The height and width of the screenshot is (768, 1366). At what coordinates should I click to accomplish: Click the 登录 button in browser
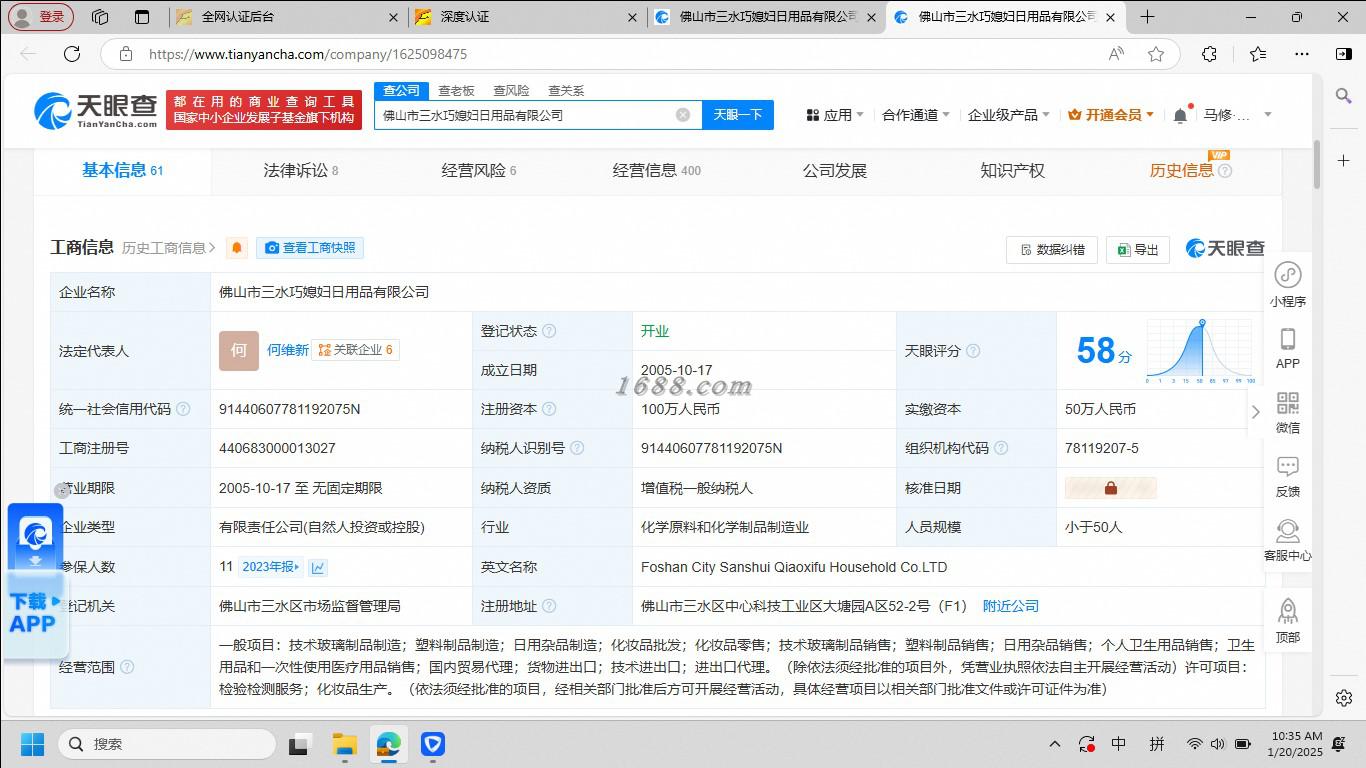coord(41,17)
